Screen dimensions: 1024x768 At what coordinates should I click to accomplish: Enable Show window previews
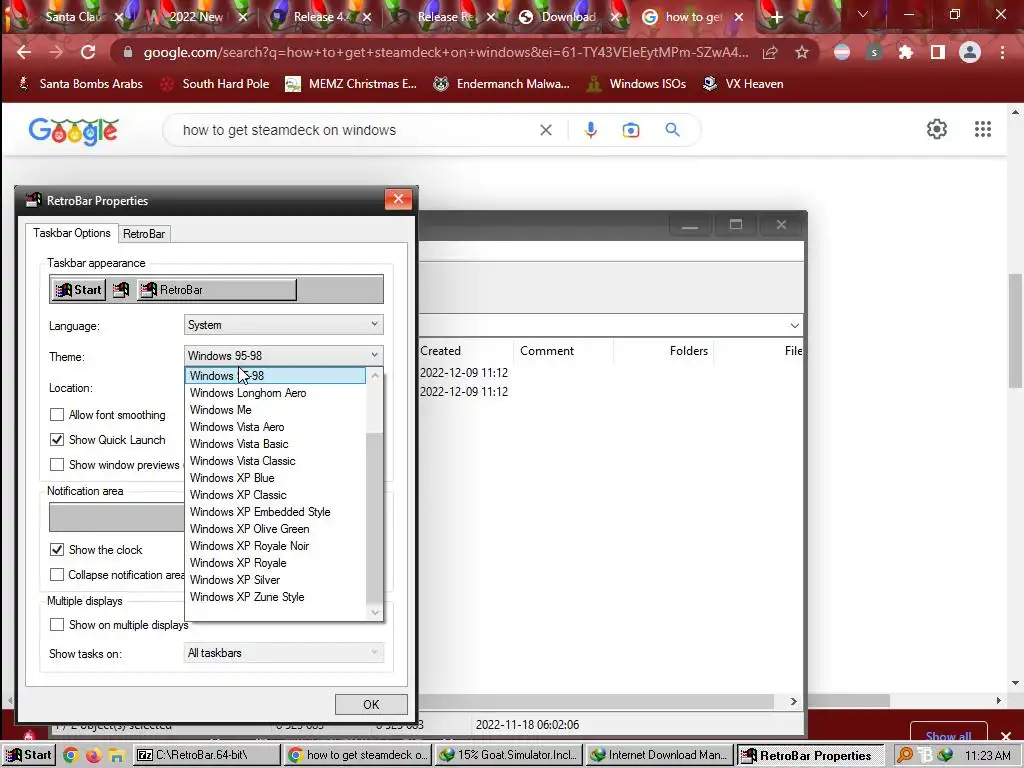pyautogui.click(x=57, y=464)
